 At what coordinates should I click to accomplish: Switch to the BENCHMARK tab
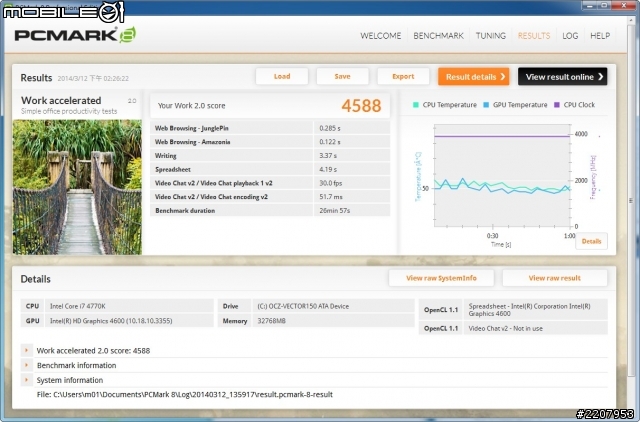[438, 36]
